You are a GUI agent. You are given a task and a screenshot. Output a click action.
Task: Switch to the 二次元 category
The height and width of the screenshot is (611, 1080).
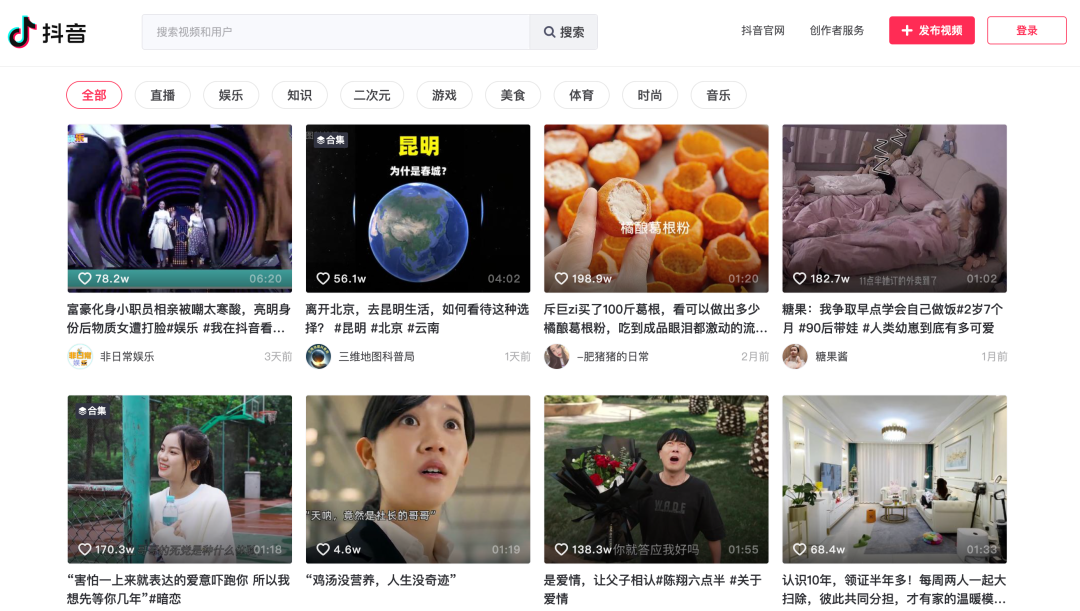(x=372, y=95)
